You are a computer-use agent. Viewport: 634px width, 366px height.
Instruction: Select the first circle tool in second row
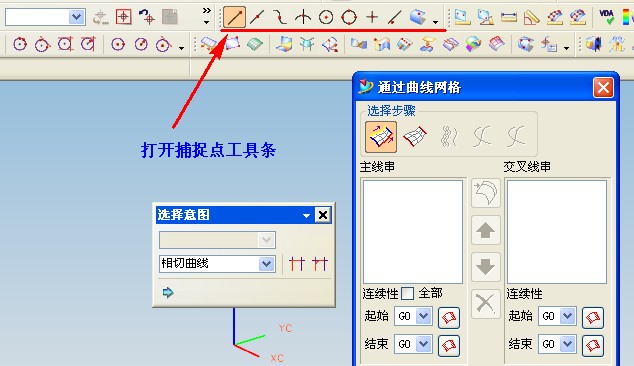(x=20, y=44)
